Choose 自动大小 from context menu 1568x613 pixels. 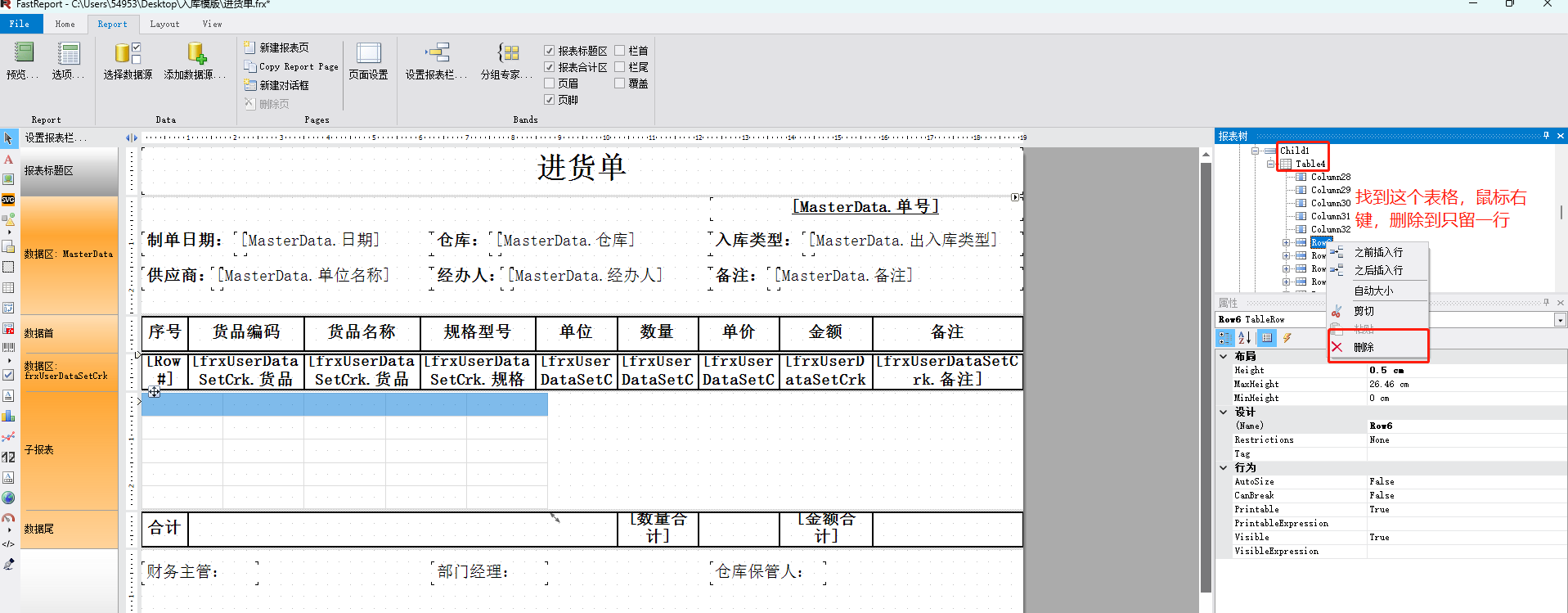click(x=1377, y=291)
